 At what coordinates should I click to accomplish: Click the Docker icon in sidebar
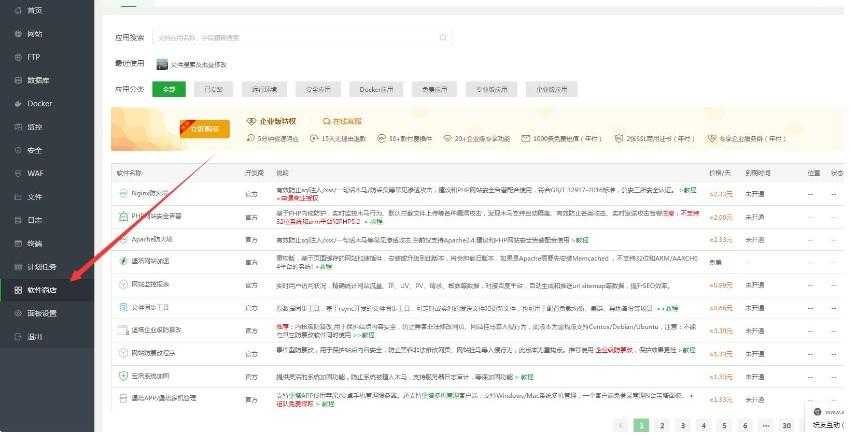tap(18, 103)
